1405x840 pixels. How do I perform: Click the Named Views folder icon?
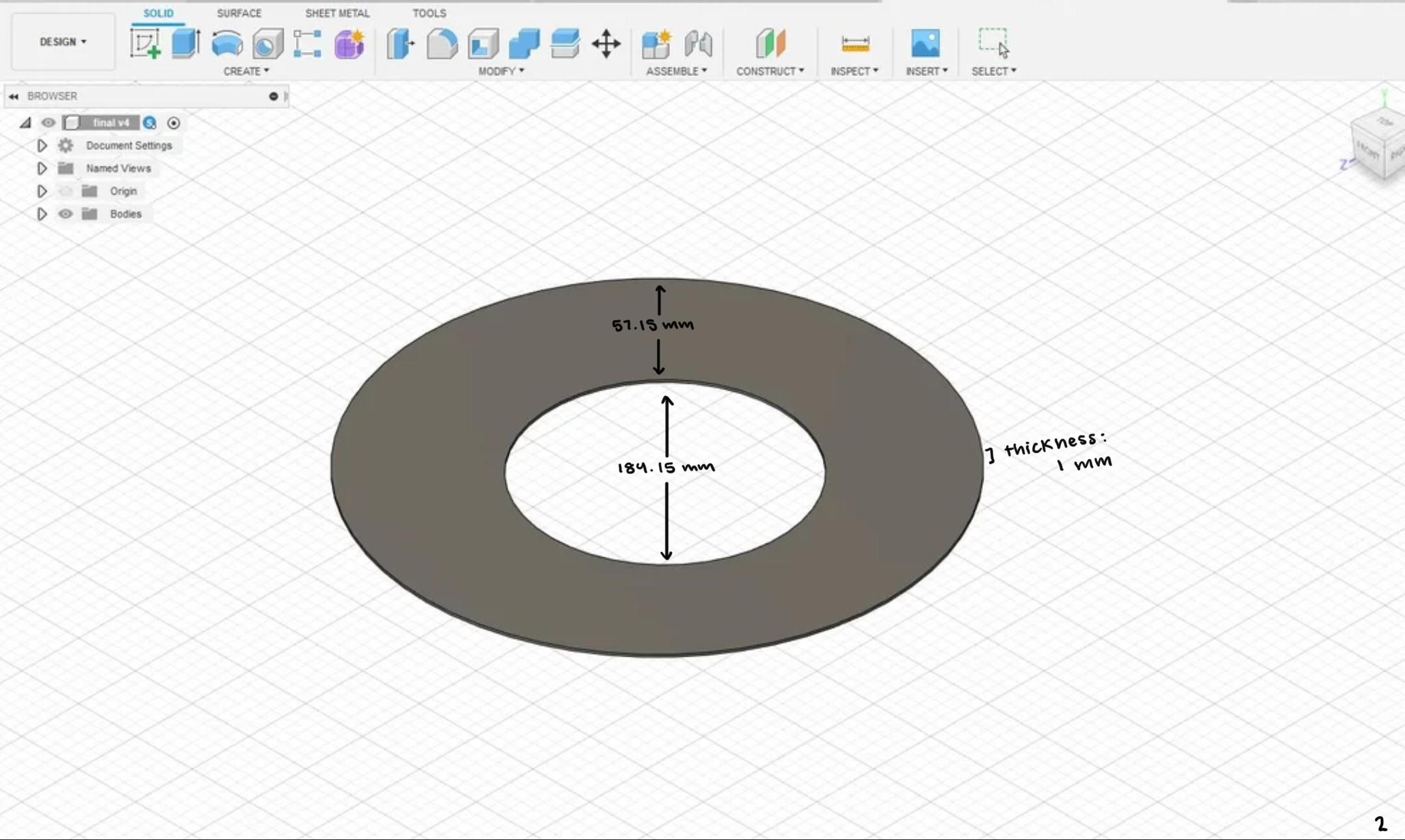pyautogui.click(x=66, y=168)
